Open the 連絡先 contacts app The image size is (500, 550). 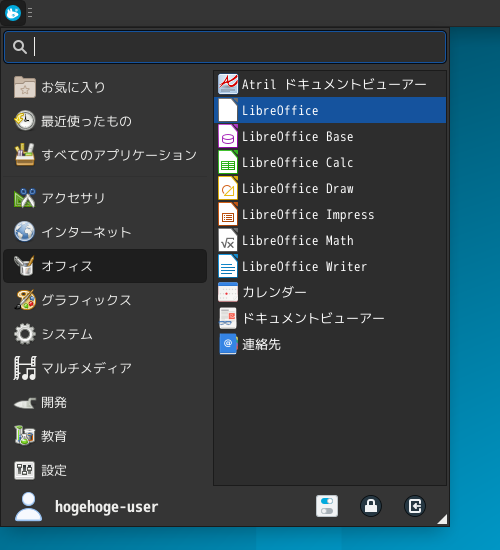[x=330, y=344]
